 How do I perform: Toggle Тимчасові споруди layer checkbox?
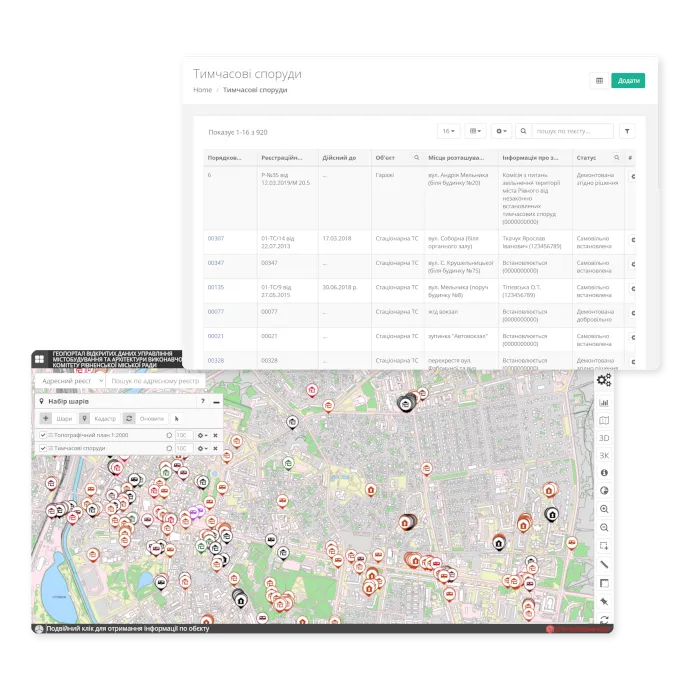coord(43,448)
